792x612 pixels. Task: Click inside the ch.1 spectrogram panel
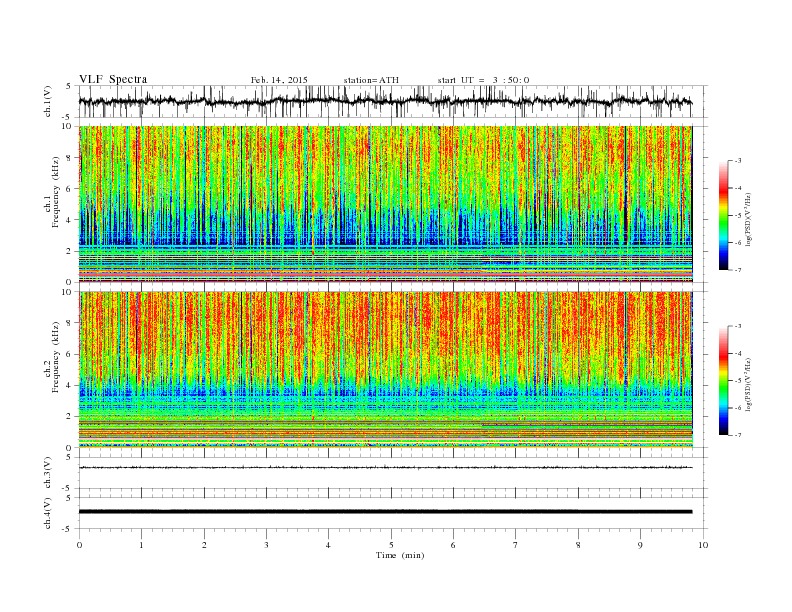385,204
